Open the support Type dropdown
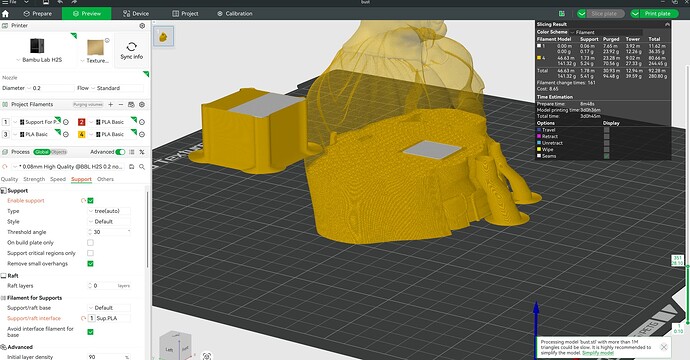This screenshot has height=360, width=690. (109, 211)
